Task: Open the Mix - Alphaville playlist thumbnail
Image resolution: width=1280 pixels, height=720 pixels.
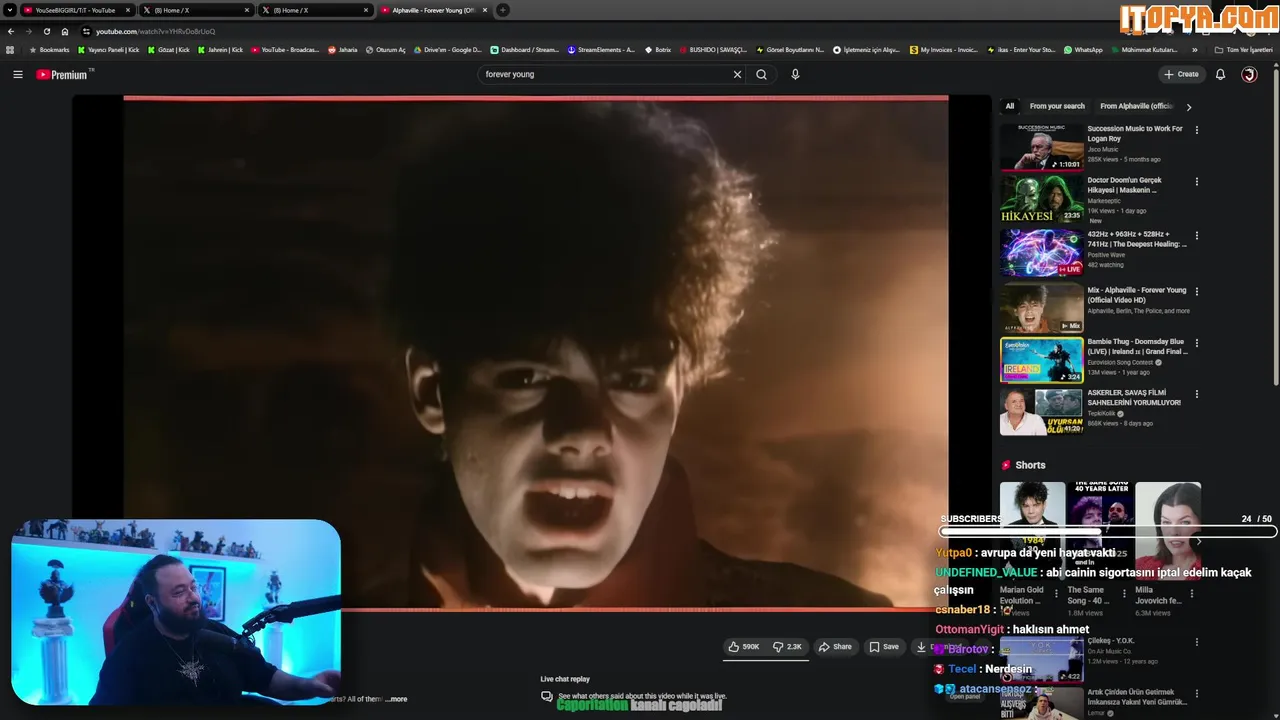Action: 1042,308
